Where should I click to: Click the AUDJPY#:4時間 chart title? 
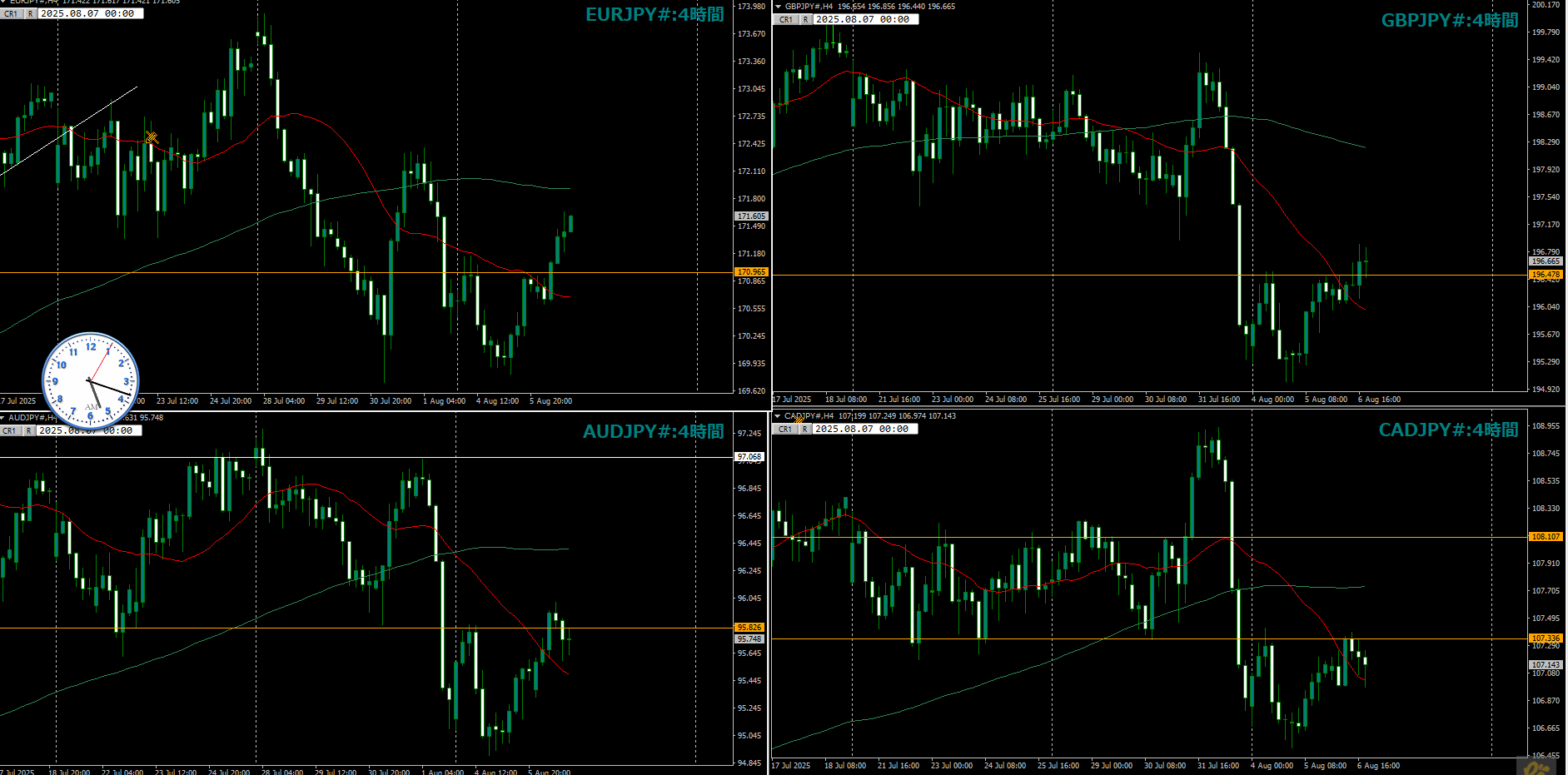tap(654, 431)
